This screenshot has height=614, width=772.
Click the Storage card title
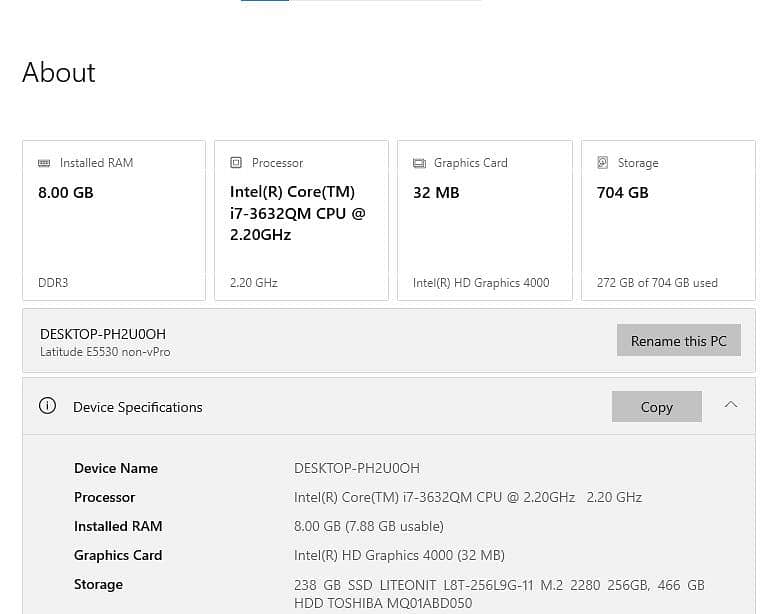638,163
